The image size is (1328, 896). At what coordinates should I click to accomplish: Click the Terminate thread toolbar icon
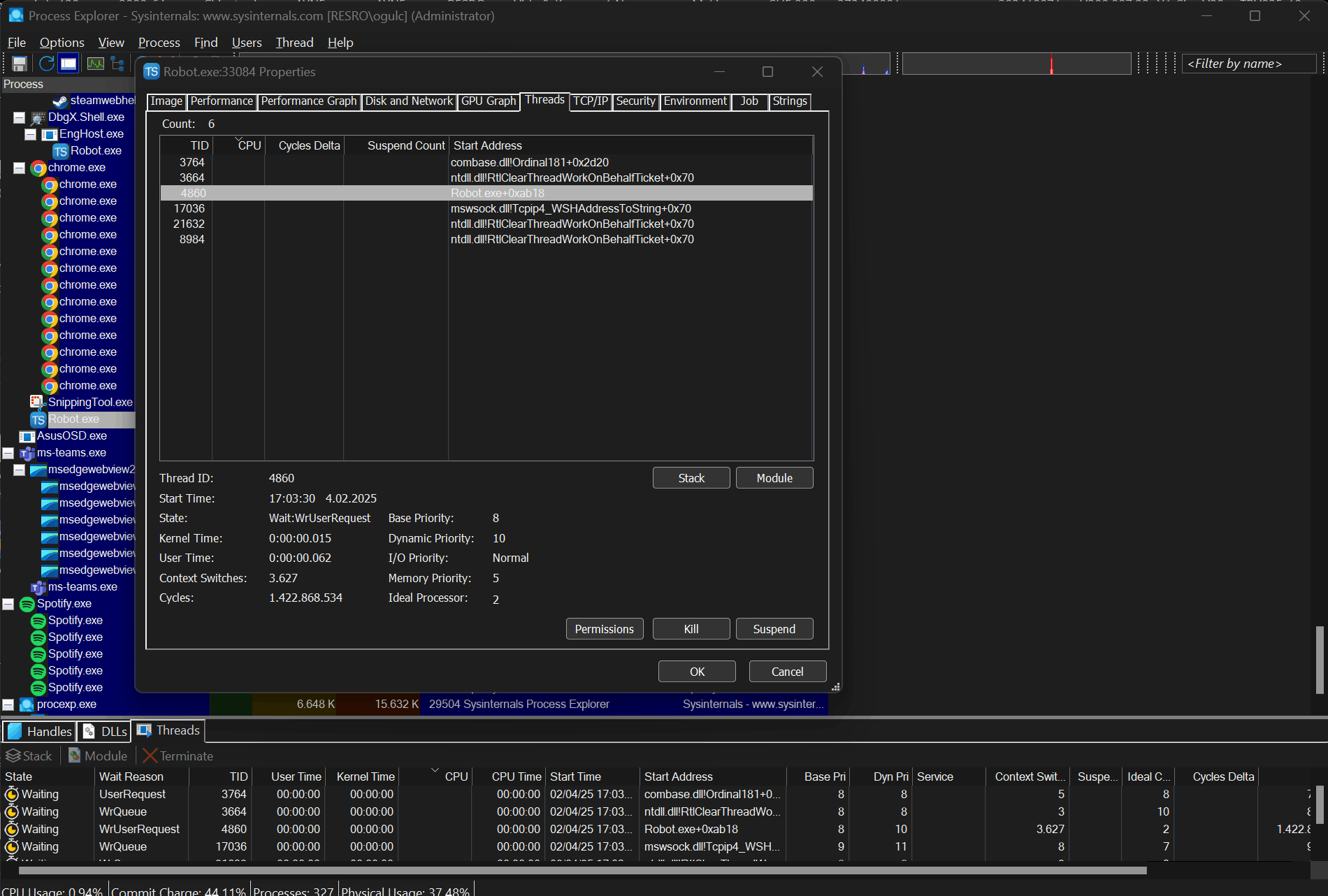coord(150,756)
